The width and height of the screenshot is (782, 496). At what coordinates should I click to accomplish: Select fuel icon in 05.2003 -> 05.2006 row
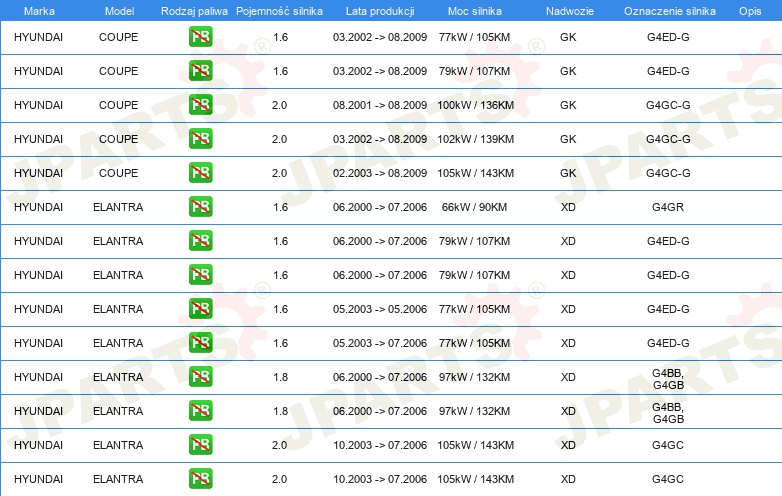pyautogui.click(x=200, y=309)
